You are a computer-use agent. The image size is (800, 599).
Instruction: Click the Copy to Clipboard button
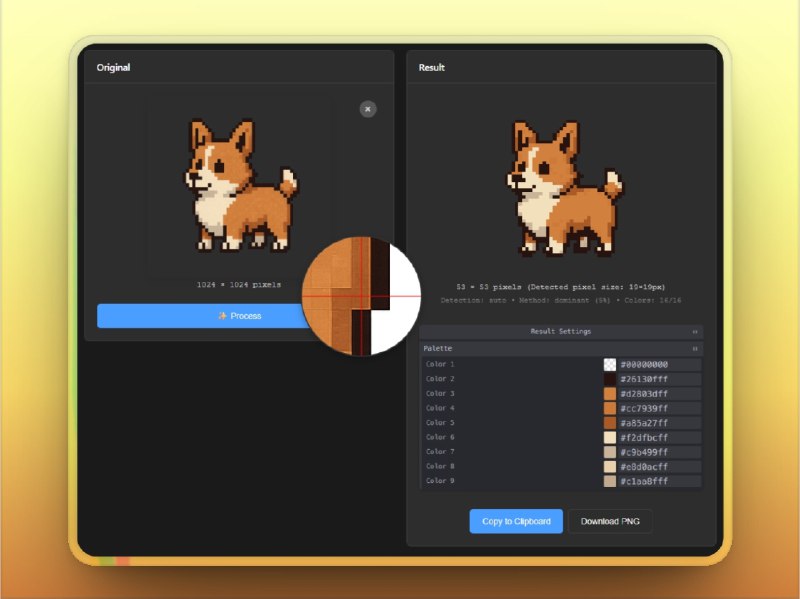(516, 521)
